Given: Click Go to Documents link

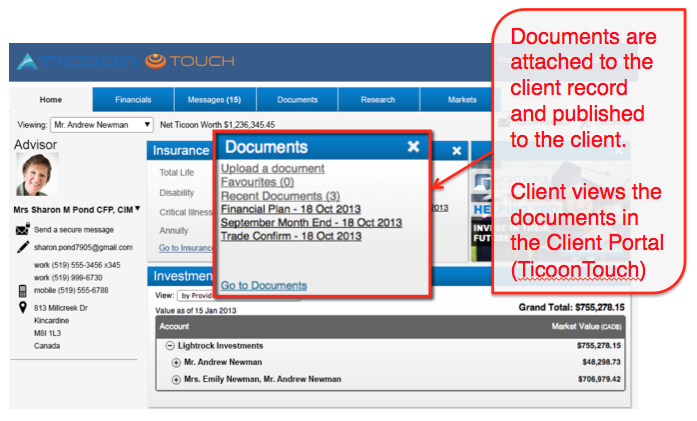Looking at the screenshot, I should click(264, 285).
